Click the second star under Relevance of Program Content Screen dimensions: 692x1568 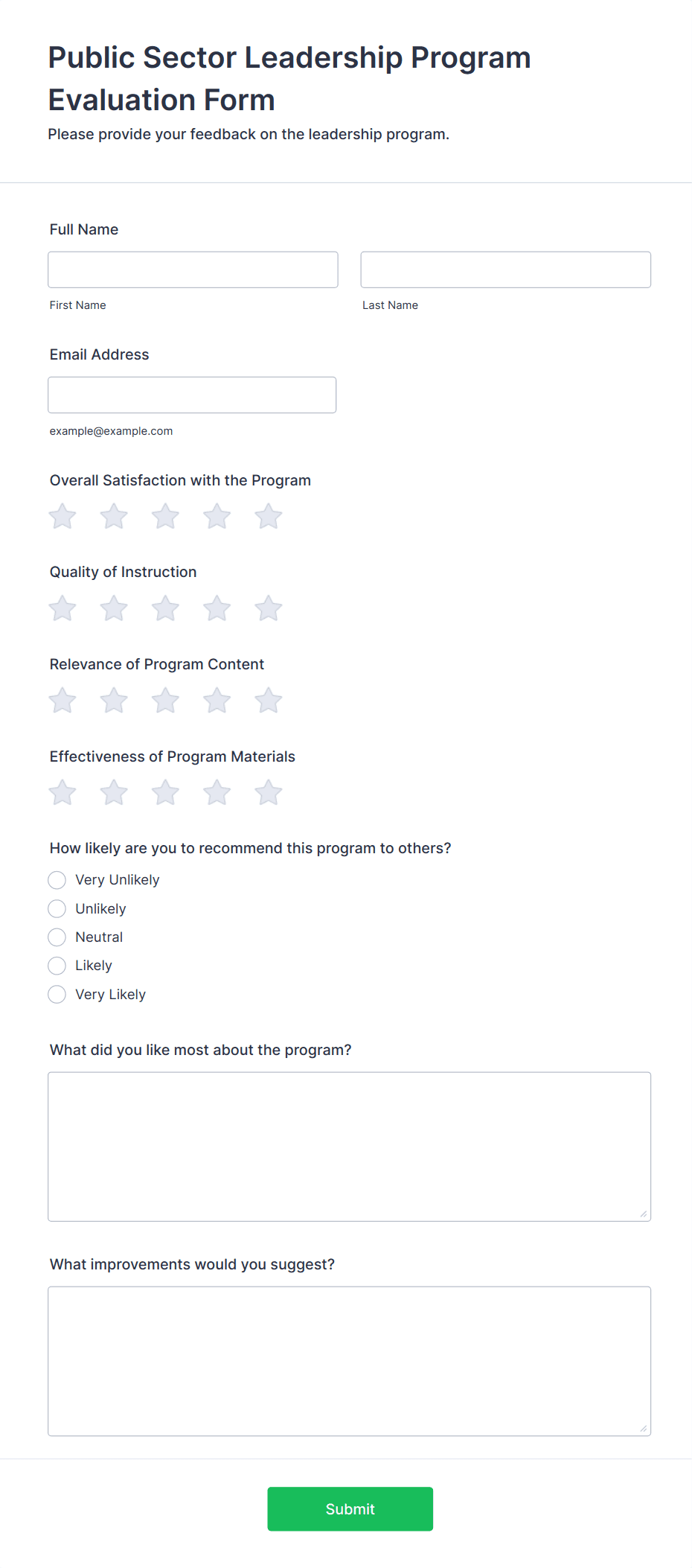tap(113, 700)
